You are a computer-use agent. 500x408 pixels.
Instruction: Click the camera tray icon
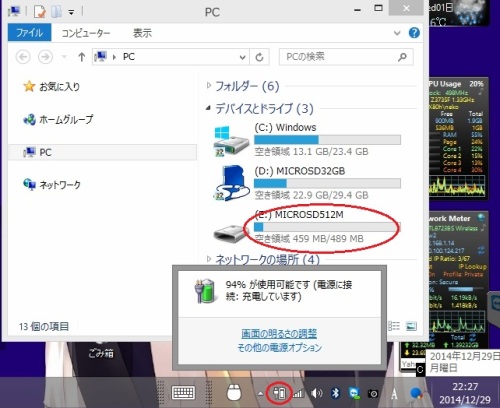click(373, 394)
